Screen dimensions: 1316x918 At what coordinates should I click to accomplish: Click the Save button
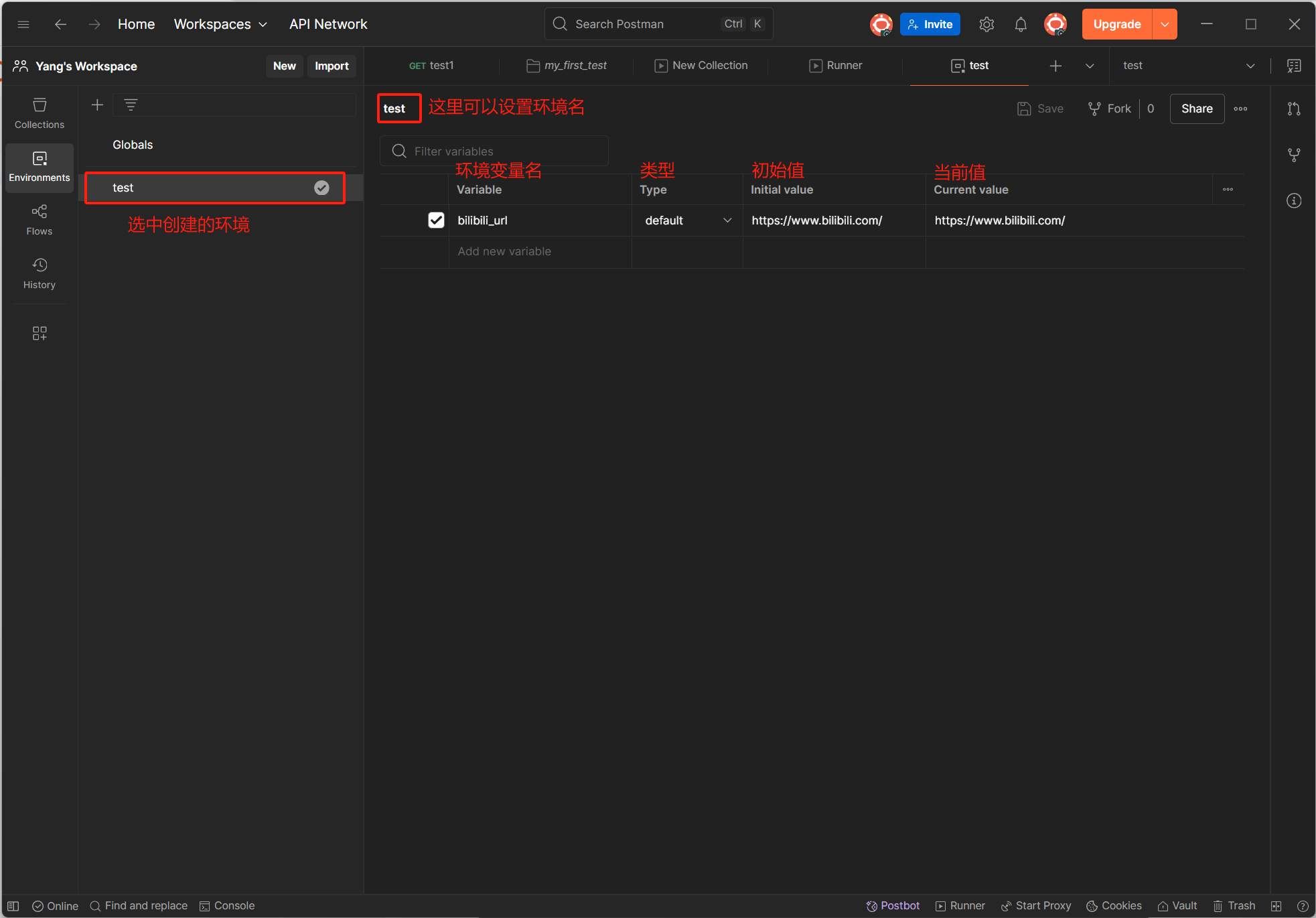pos(1041,109)
